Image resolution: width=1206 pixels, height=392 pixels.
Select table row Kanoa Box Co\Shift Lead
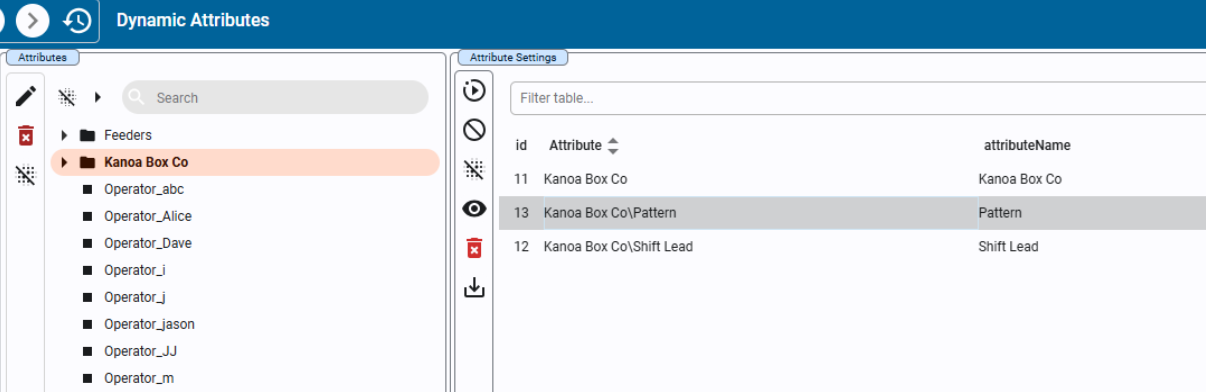coord(852,247)
